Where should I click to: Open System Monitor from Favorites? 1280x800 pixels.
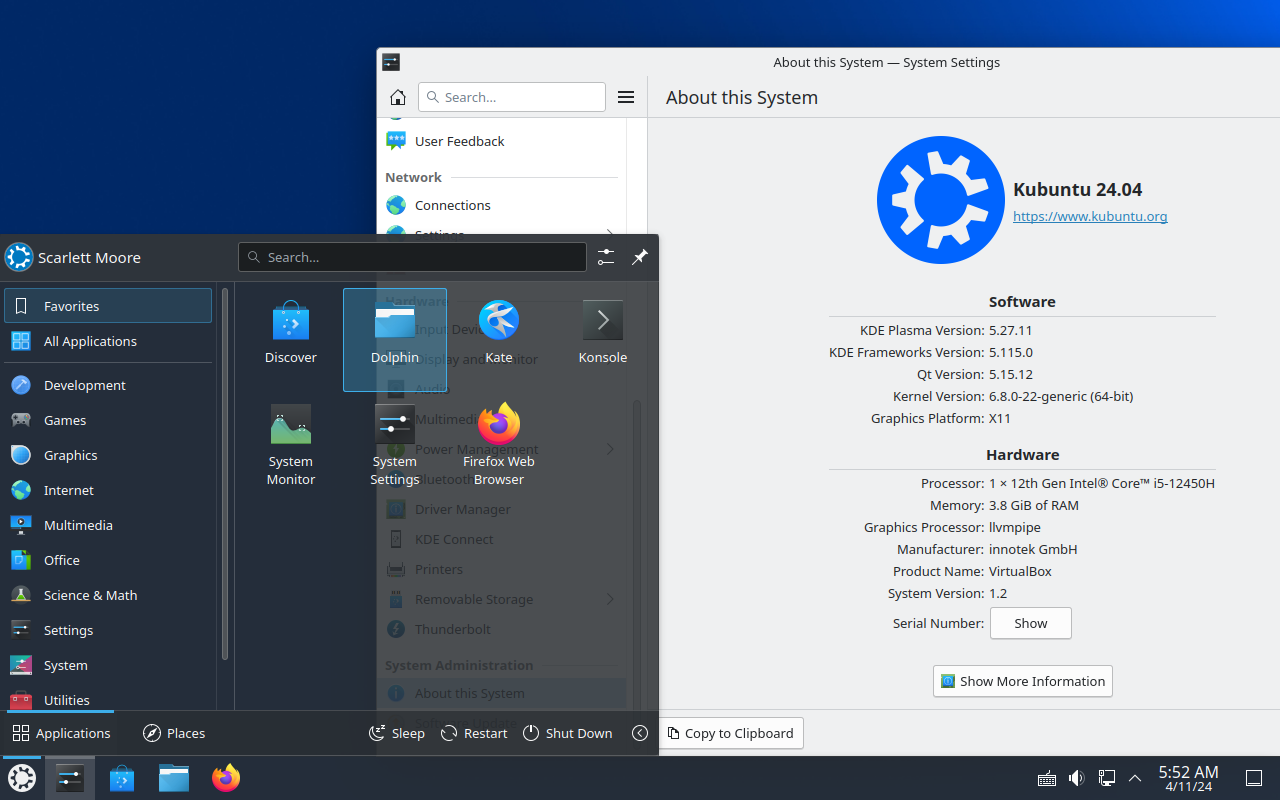click(291, 444)
